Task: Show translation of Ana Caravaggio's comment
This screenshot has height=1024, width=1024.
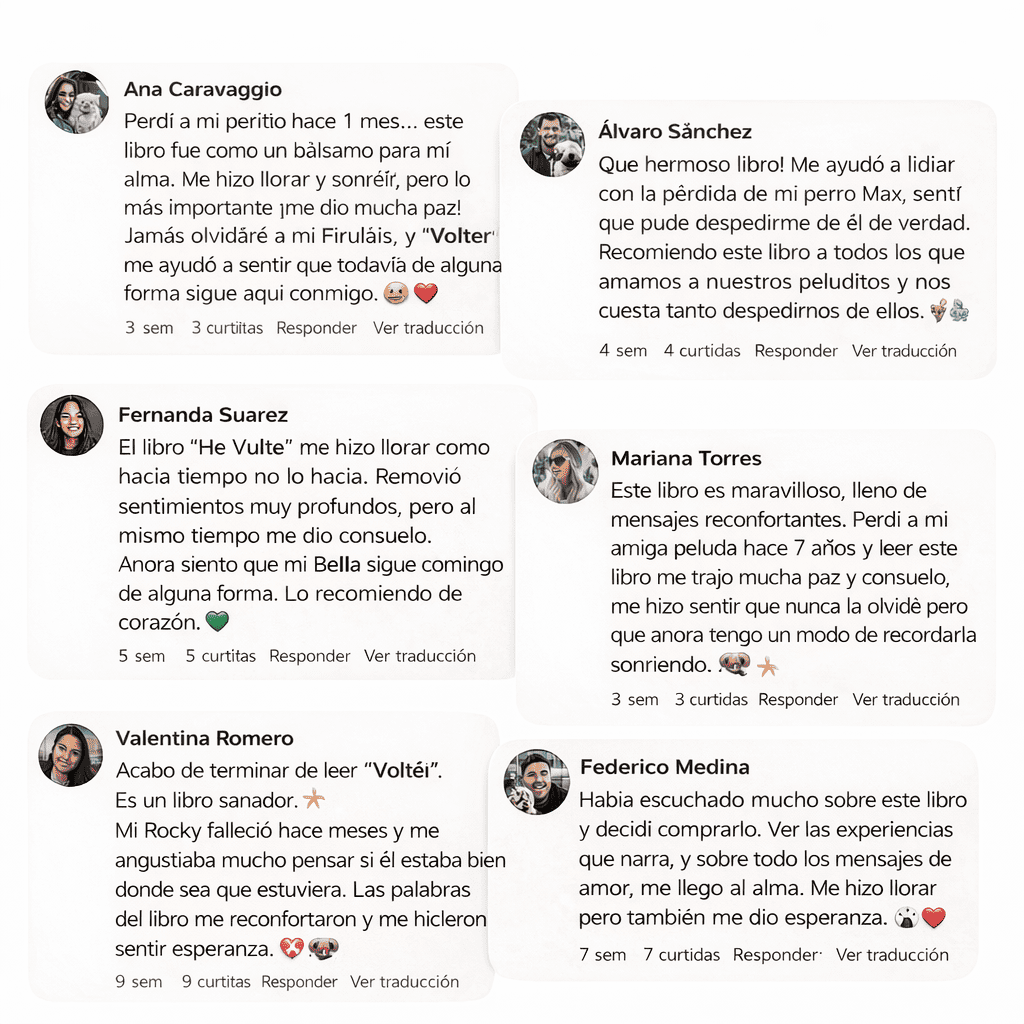Action: pos(428,328)
